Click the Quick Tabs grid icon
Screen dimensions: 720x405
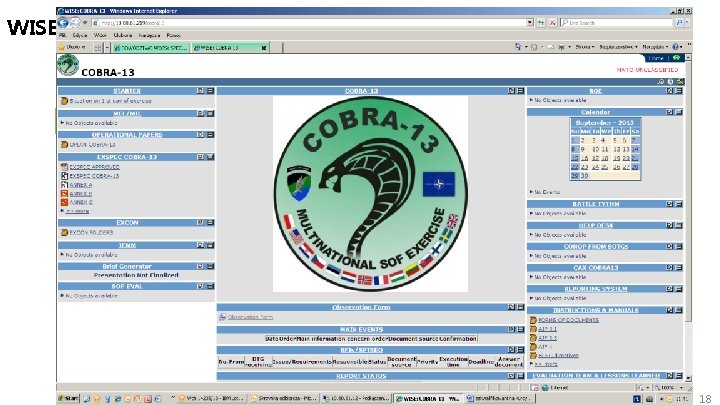pyautogui.click(x=98, y=47)
